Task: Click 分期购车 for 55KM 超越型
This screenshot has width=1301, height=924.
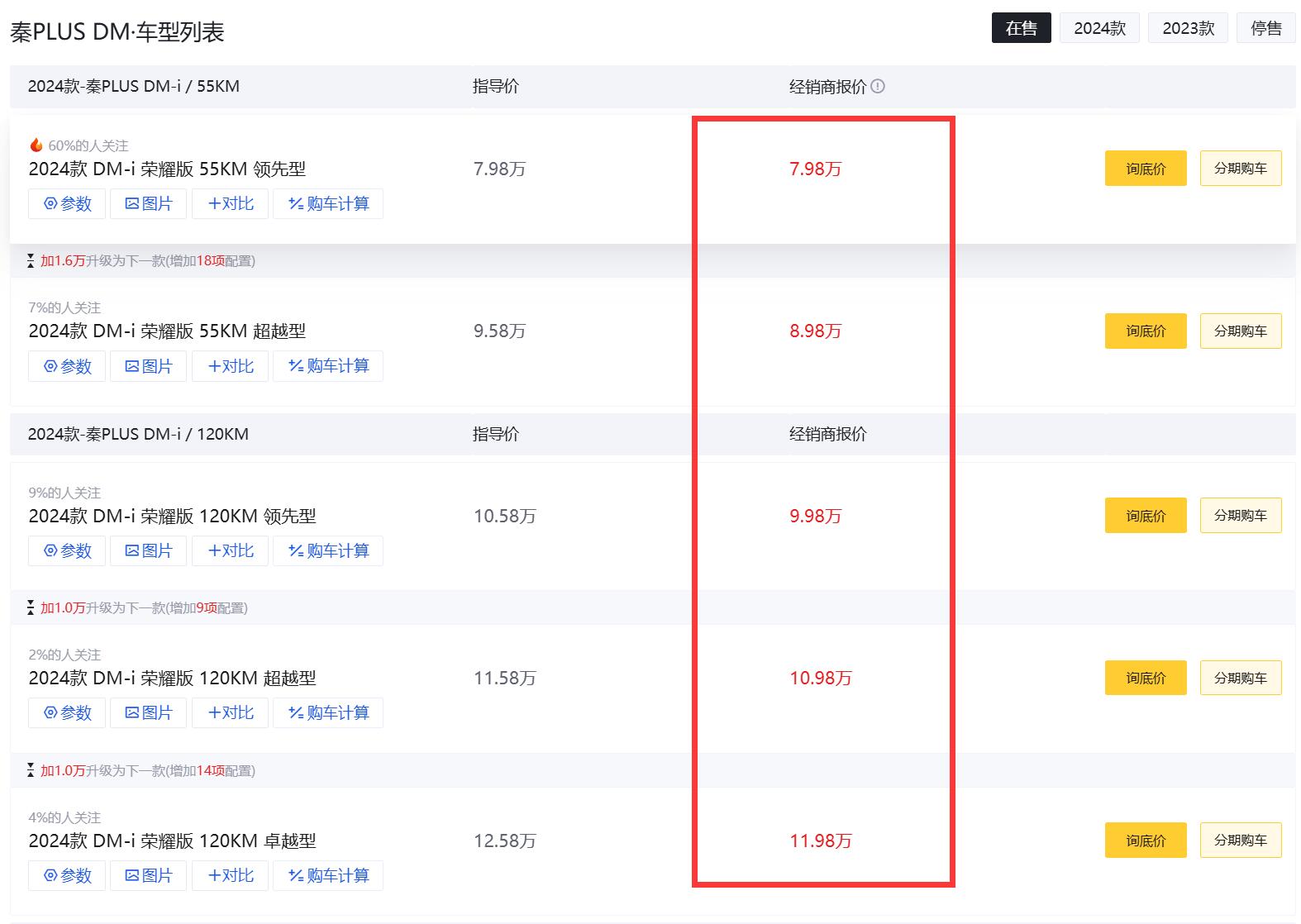Action: click(1240, 331)
